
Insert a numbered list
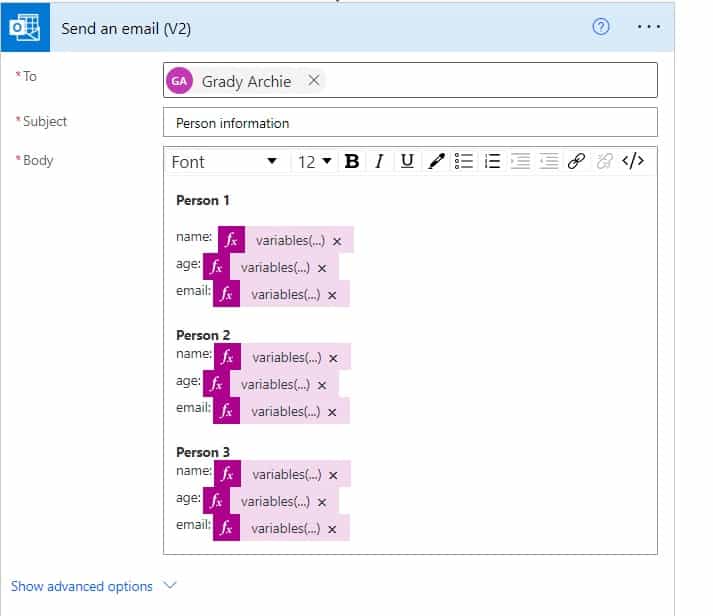click(492, 161)
